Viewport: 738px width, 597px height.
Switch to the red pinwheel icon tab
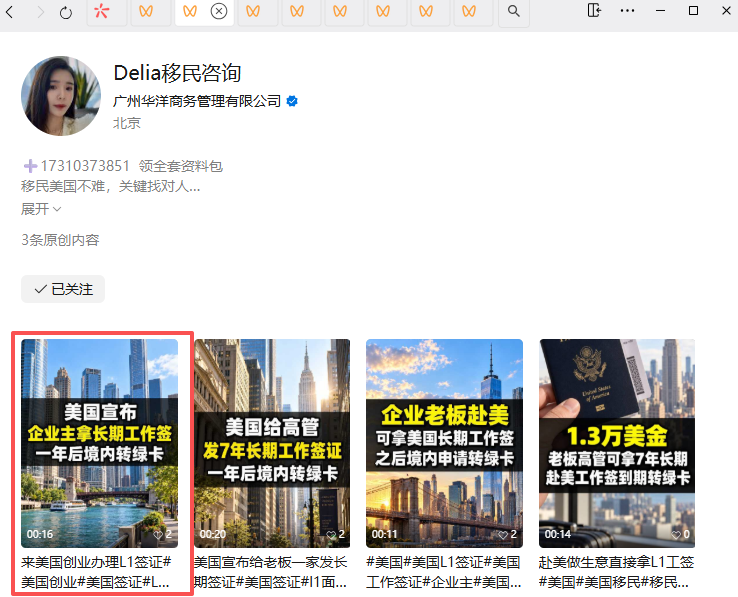point(101,11)
